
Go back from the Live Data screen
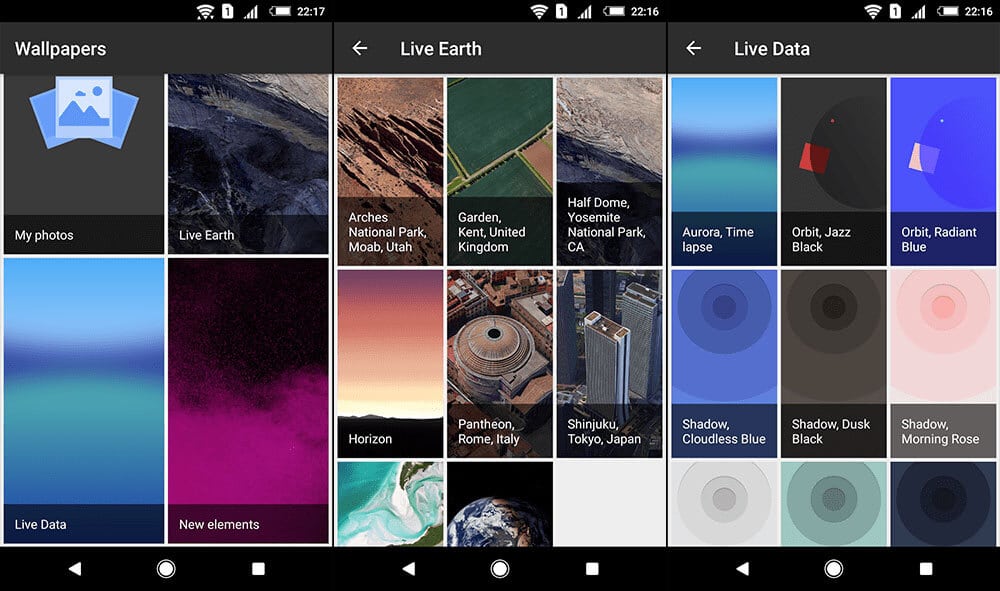point(693,48)
